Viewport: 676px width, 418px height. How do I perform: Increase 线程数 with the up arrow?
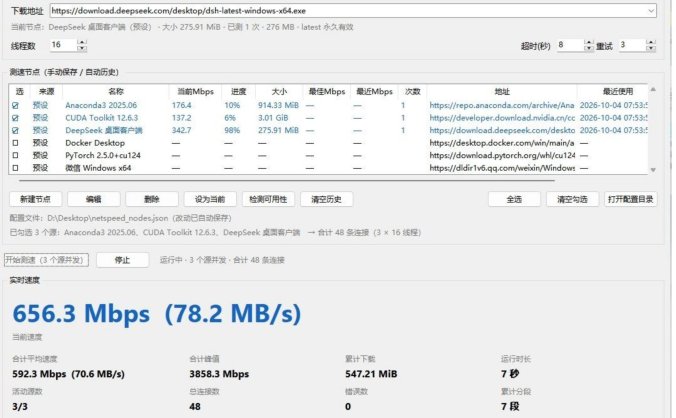tap(82, 42)
